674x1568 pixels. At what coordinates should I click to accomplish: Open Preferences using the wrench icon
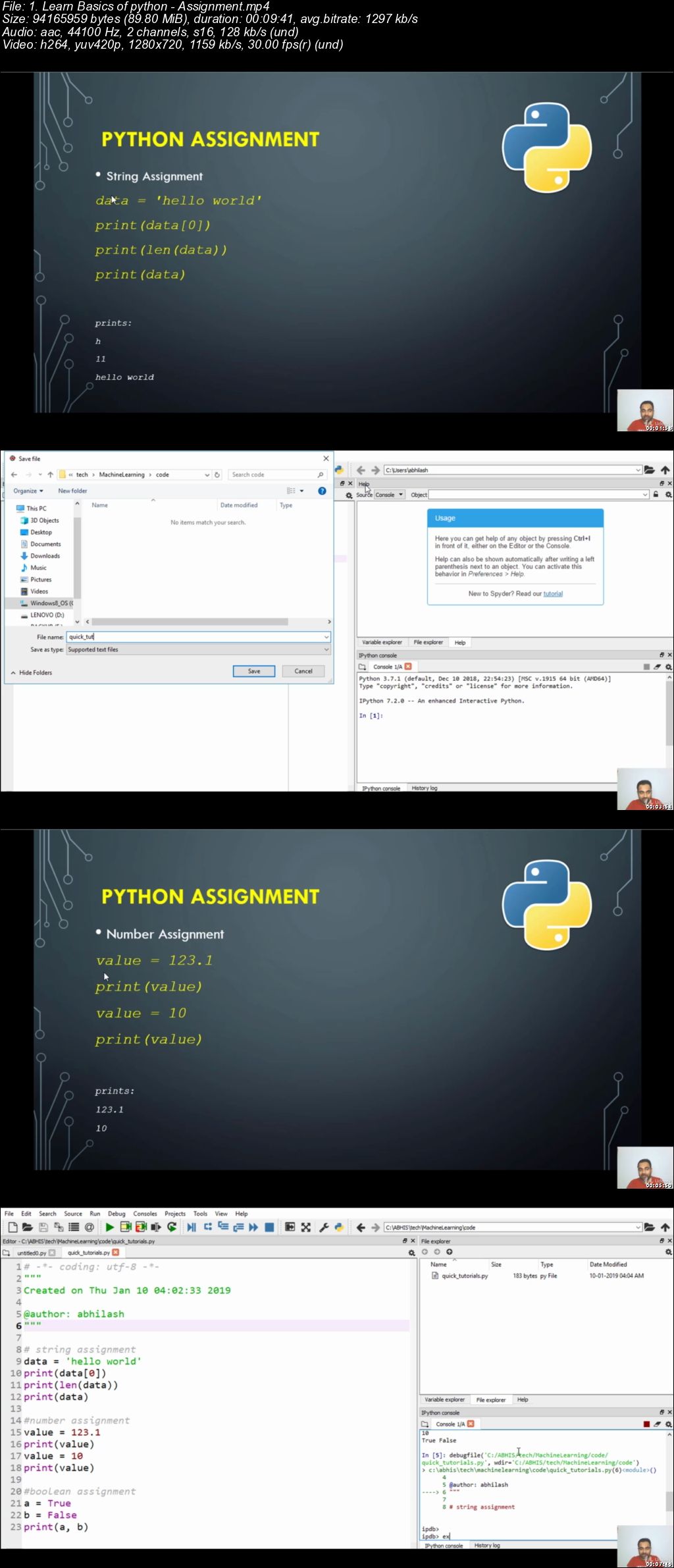(x=324, y=1227)
